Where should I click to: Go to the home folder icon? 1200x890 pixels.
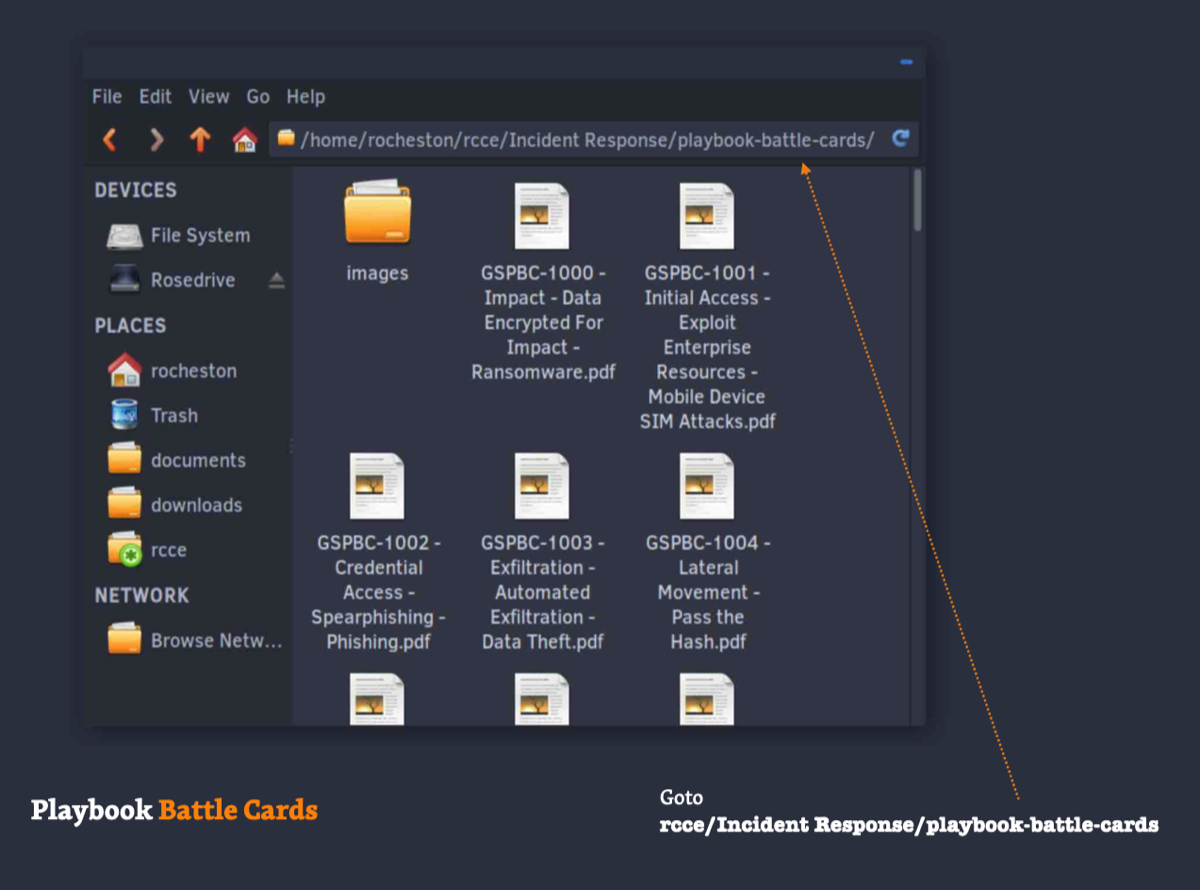[x=245, y=140]
